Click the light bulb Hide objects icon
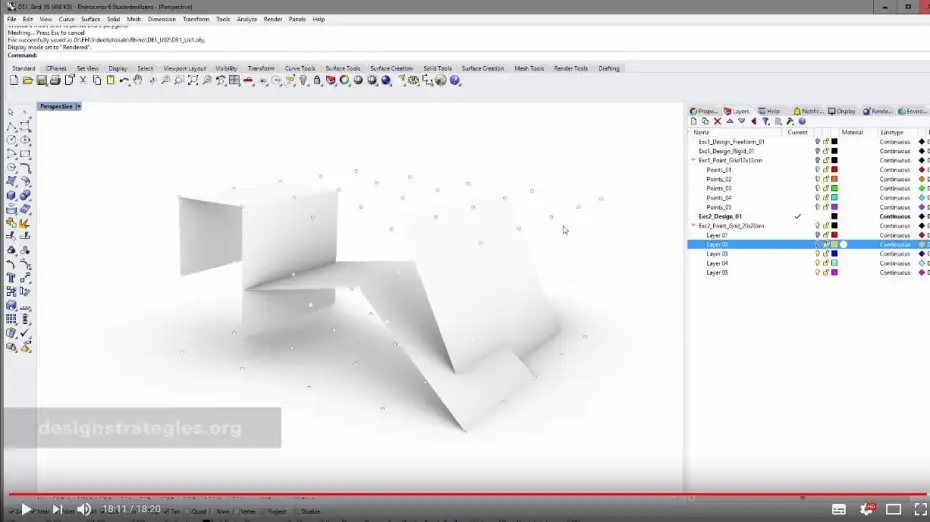The height and width of the screenshot is (522, 930). click(303, 80)
